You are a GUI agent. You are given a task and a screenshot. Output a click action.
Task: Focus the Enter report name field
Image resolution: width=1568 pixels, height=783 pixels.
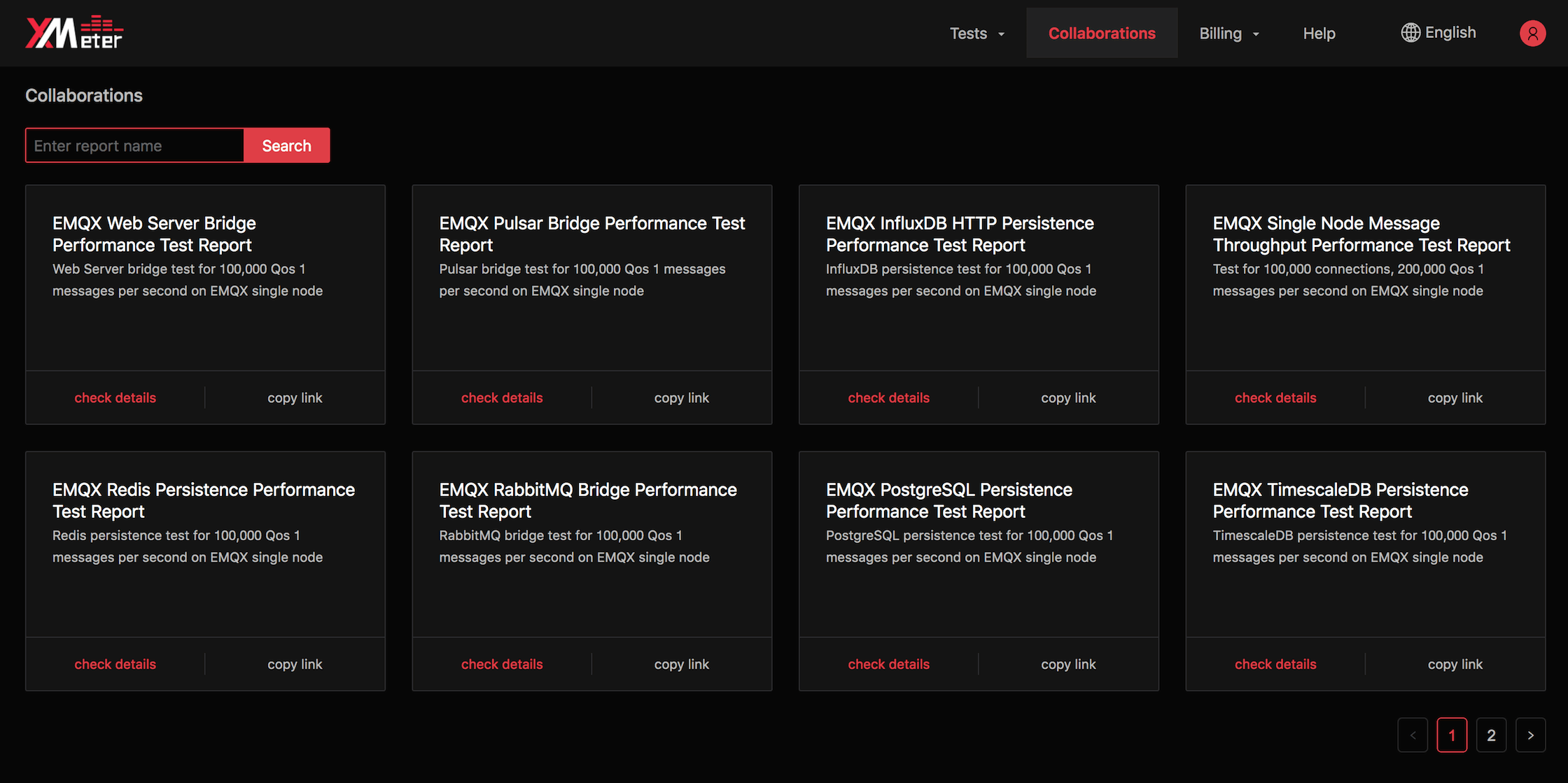pos(134,146)
